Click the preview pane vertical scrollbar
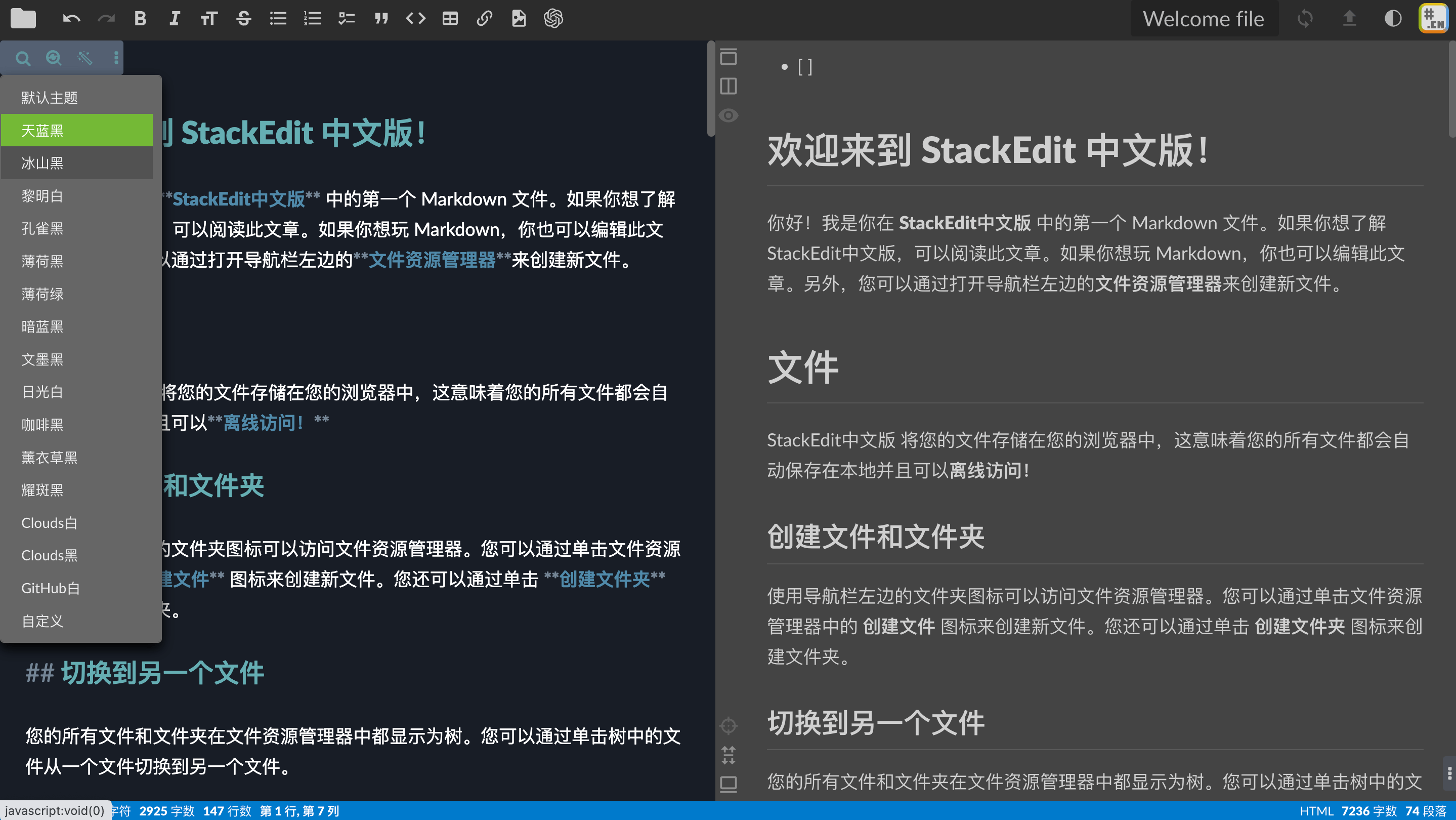The height and width of the screenshot is (820, 1456). coord(1452,89)
